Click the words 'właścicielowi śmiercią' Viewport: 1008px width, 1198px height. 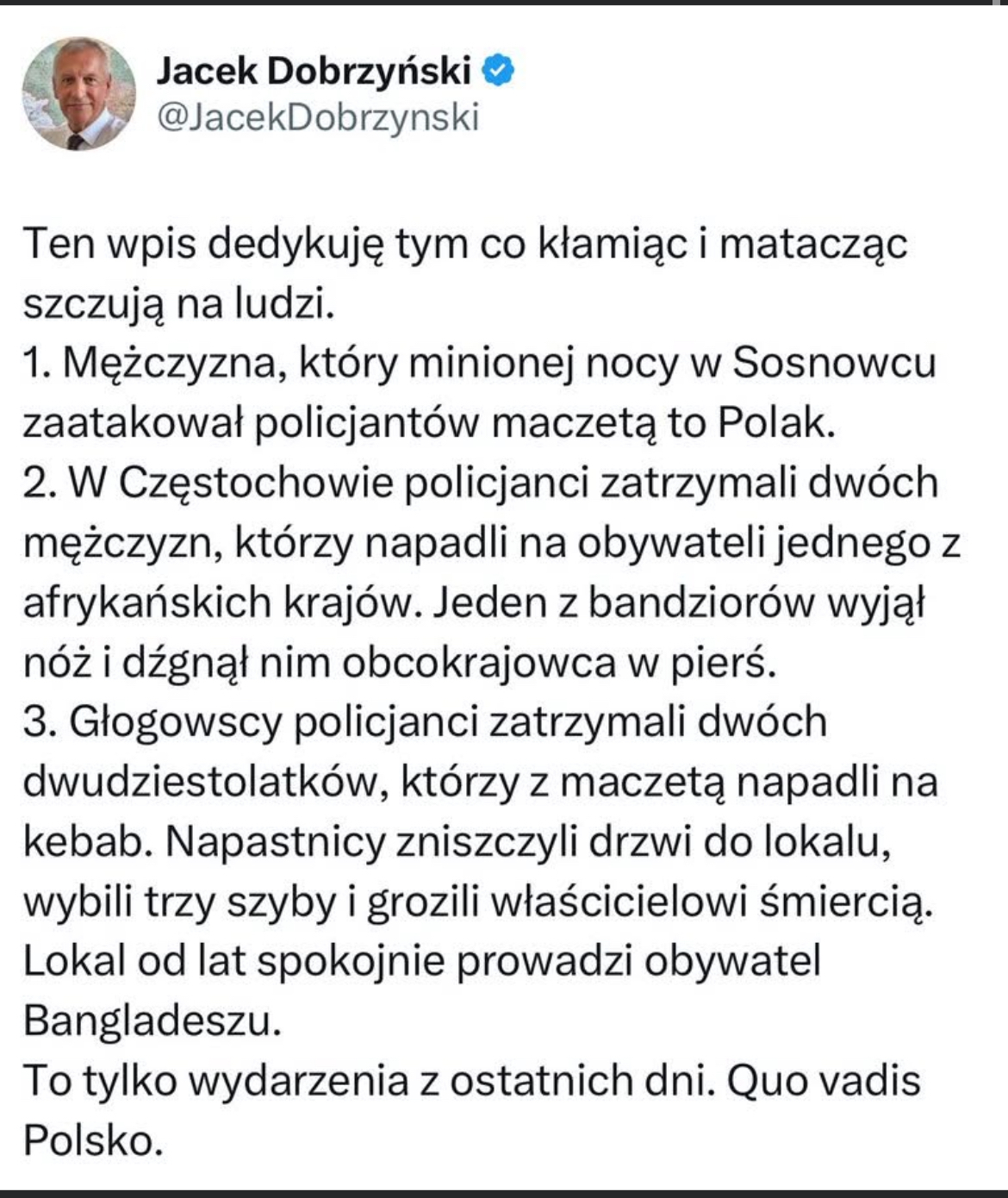pos(712,902)
